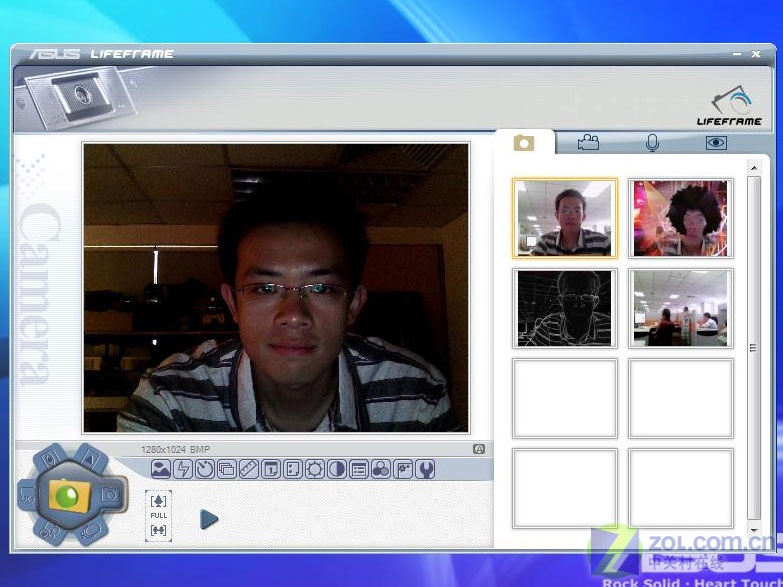Screen dimensions: 783x587
Task: Click the LifeFrame logo at top right
Action: 730,105
